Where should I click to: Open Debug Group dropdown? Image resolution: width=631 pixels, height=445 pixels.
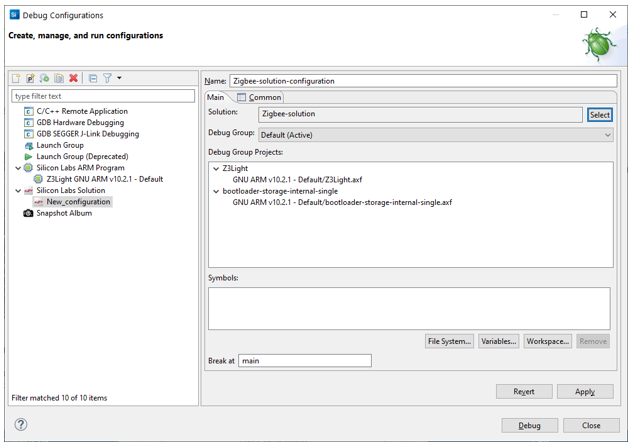click(x=436, y=135)
